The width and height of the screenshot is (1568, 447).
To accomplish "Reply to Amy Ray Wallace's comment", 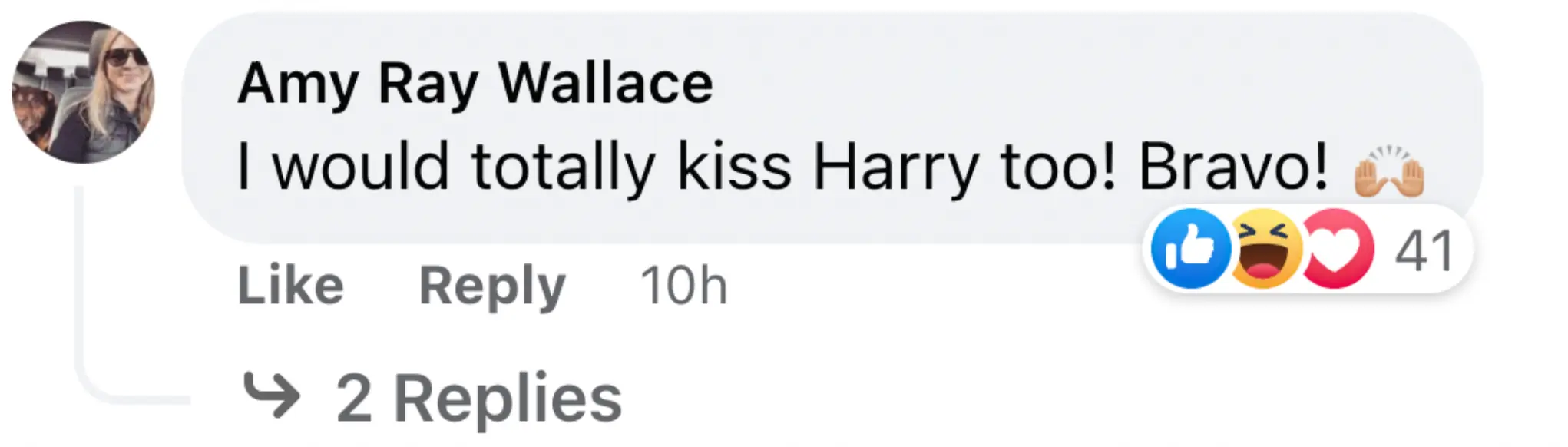I will (x=491, y=286).
